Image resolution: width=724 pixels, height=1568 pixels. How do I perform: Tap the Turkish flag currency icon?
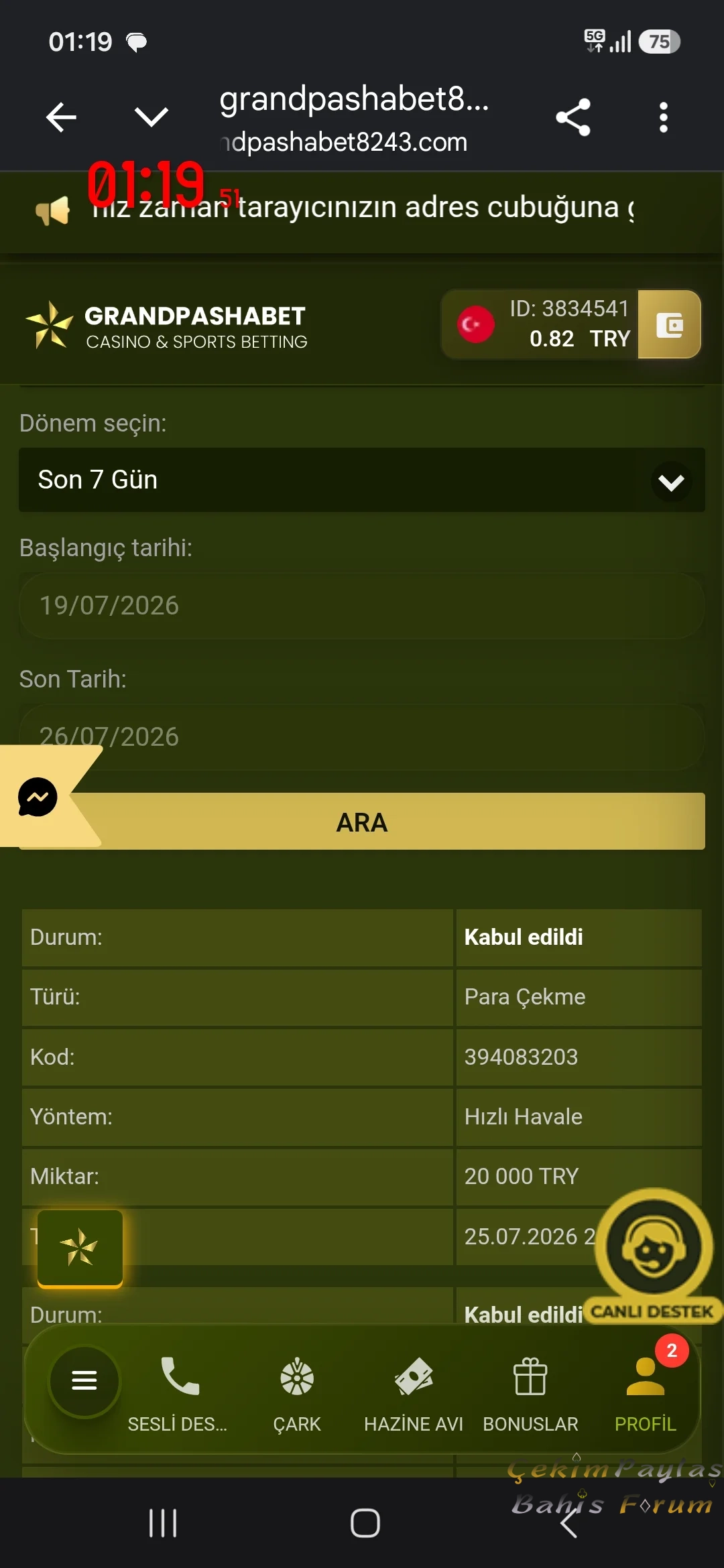(476, 324)
